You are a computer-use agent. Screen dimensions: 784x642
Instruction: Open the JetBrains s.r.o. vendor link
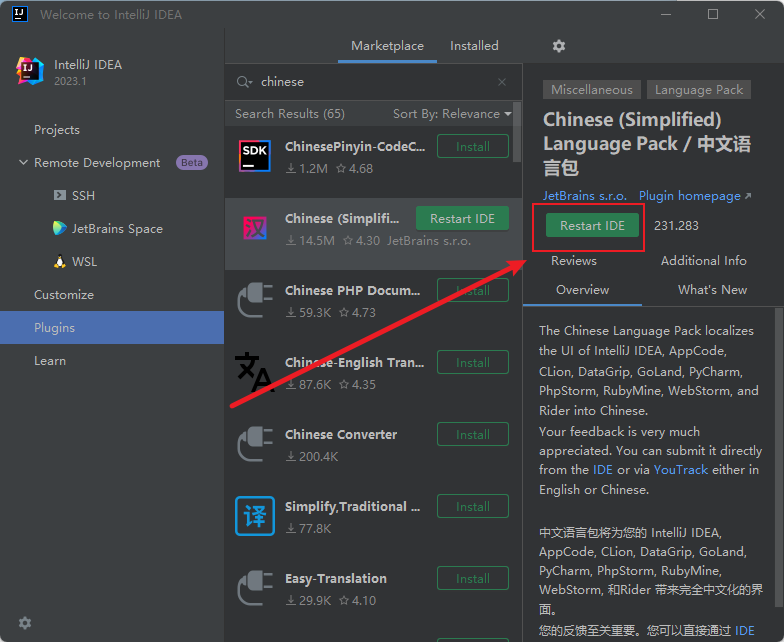coord(584,196)
